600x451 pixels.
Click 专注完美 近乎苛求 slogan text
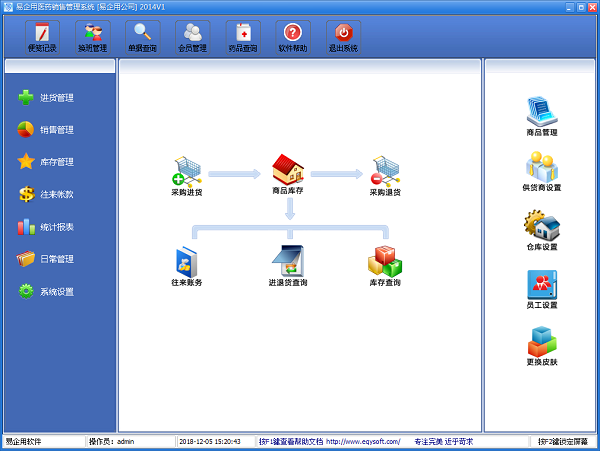tap(444, 441)
